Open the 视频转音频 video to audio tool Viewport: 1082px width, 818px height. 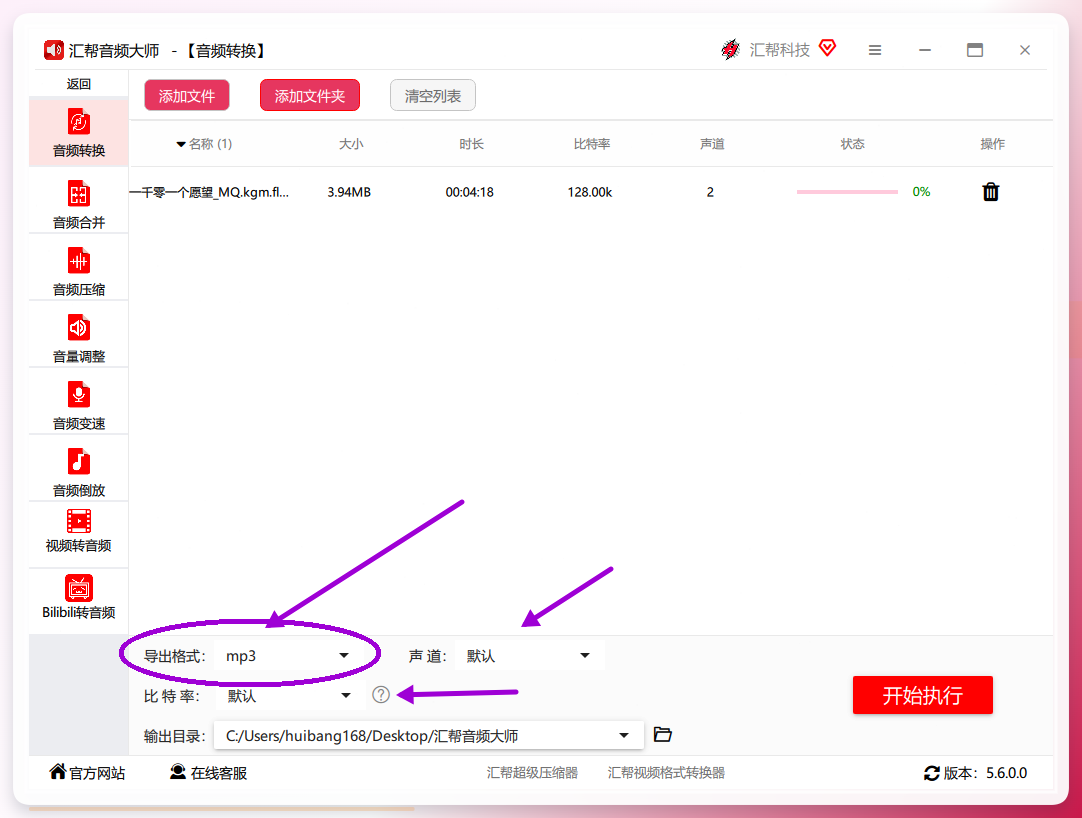[x=79, y=532]
